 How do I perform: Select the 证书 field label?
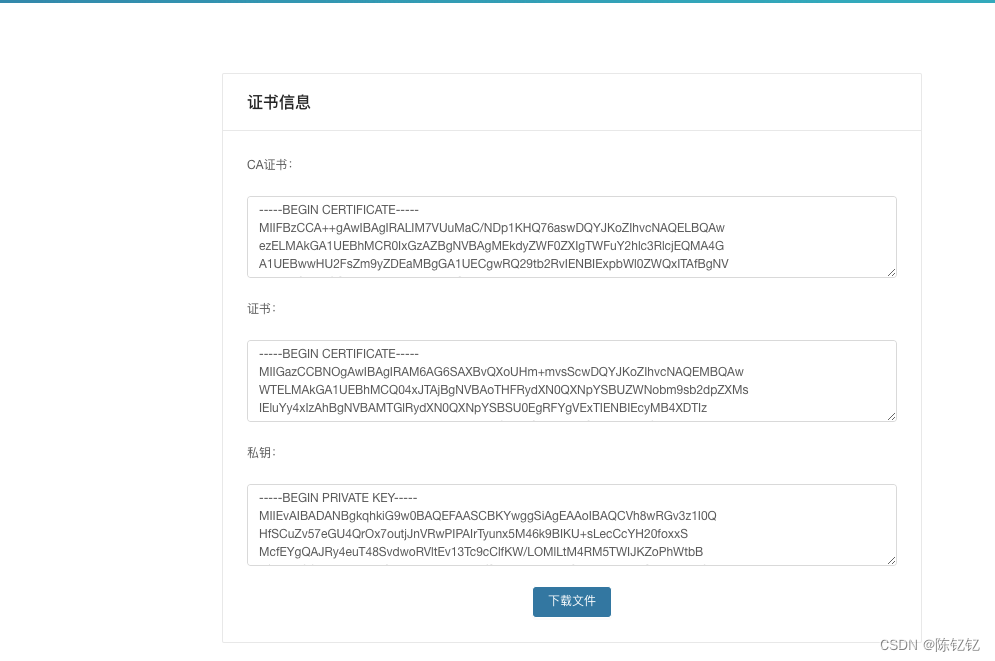258,308
